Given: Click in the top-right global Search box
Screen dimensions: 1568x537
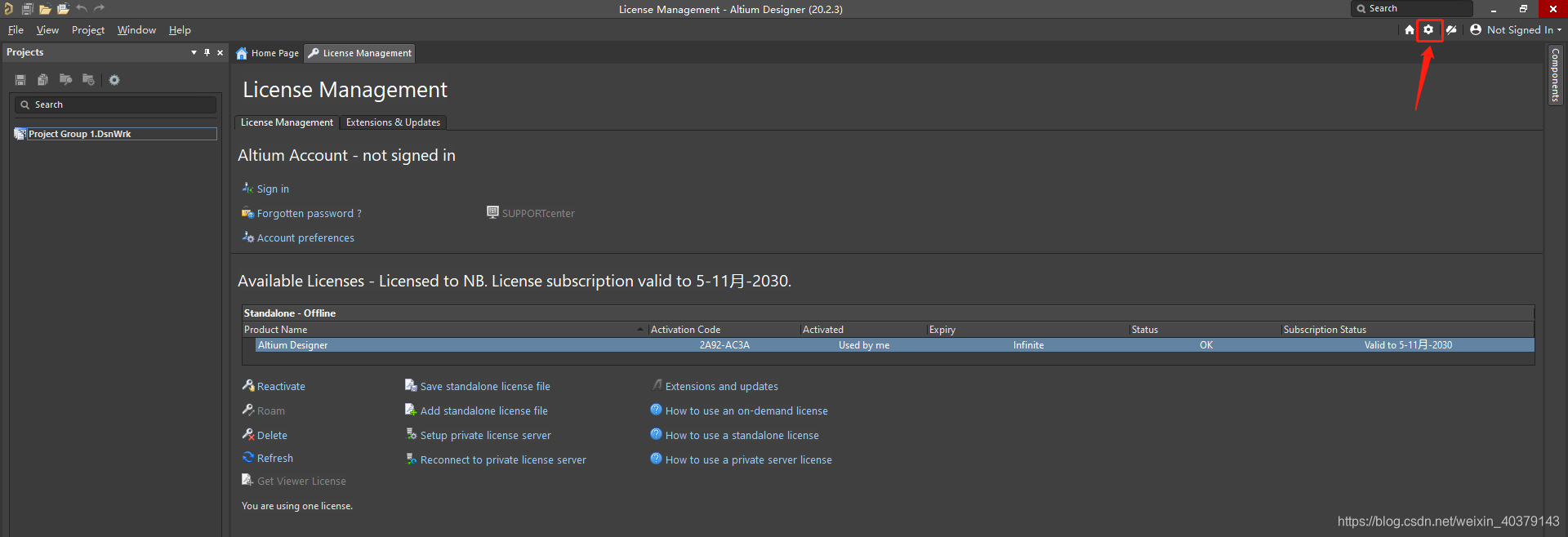Looking at the screenshot, I should (1412, 8).
